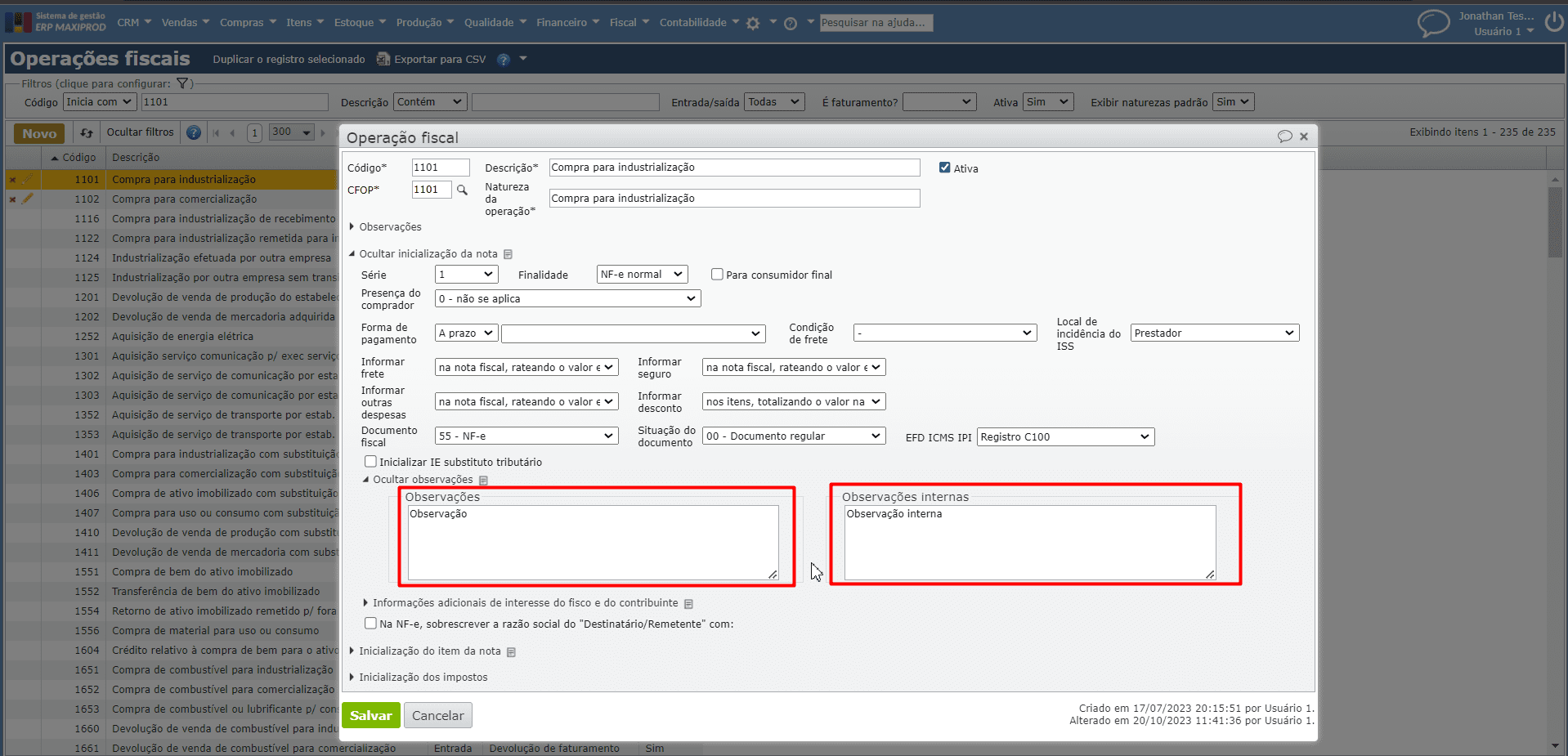This screenshot has width=1568, height=756.
Task: Click the Observações internas text area
Action: [1030, 543]
